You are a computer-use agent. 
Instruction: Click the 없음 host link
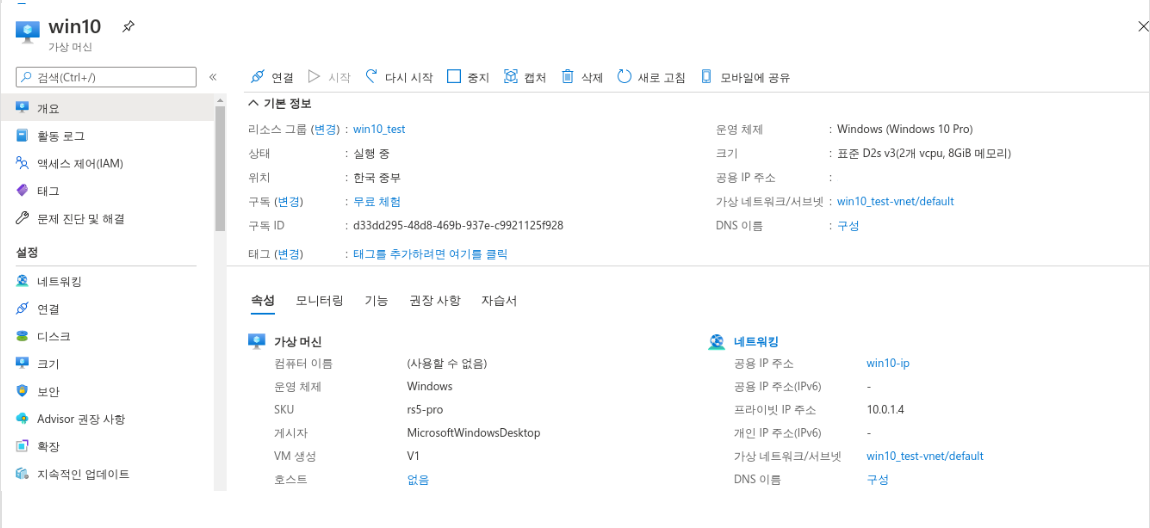(418, 480)
